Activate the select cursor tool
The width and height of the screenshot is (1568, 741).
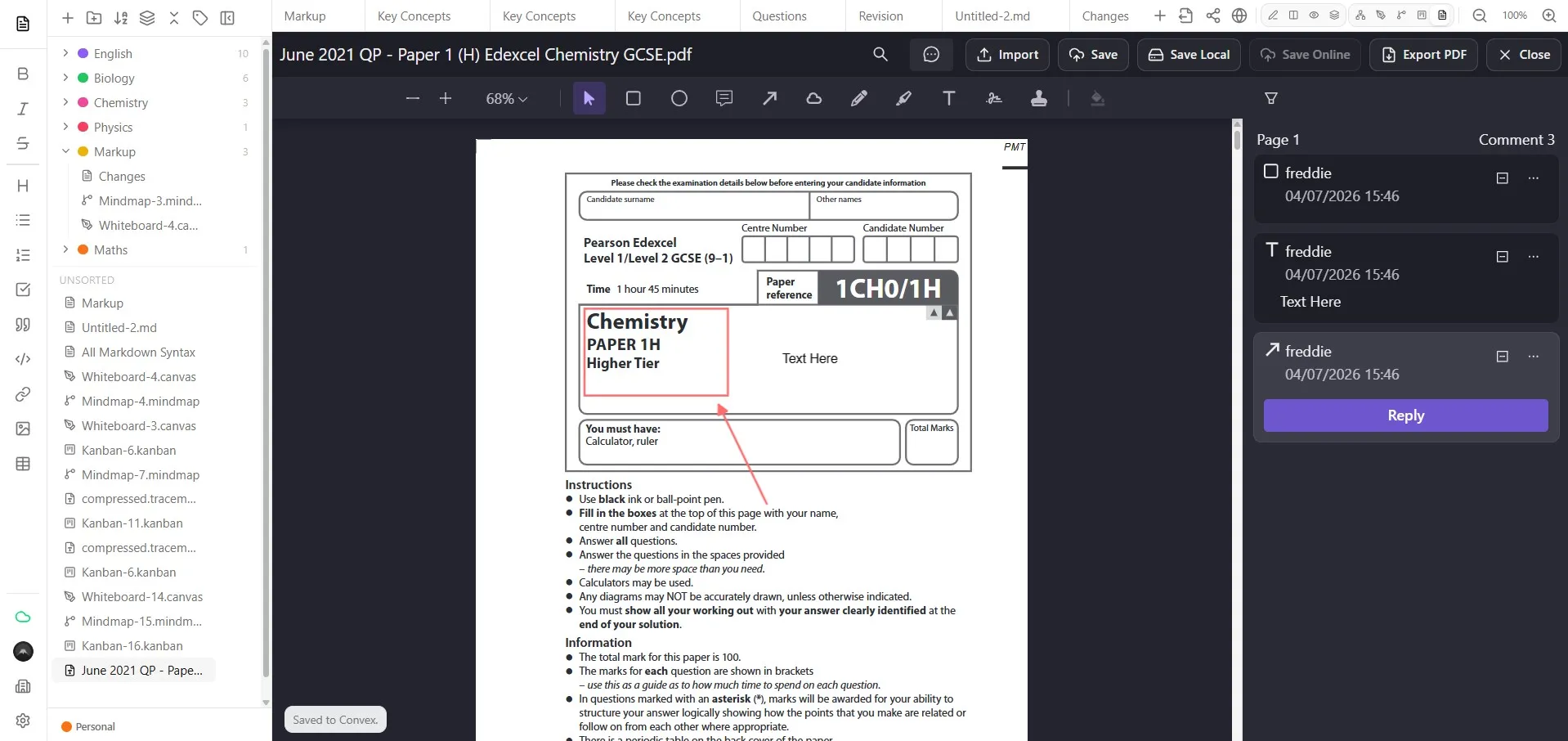pos(589,98)
